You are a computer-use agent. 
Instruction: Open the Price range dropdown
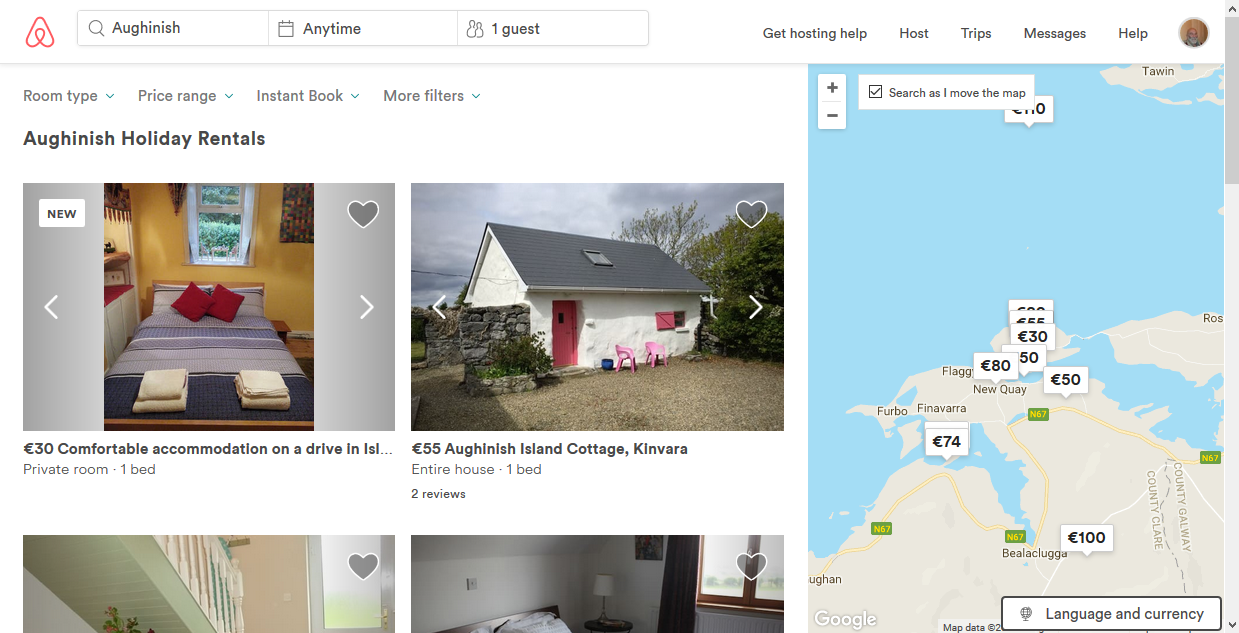[x=185, y=96]
